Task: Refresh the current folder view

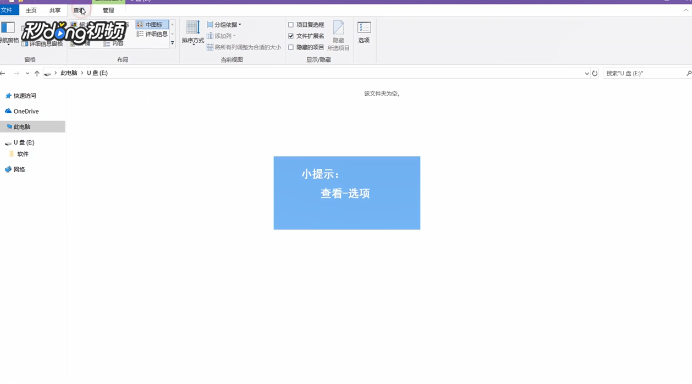Action: (594, 73)
